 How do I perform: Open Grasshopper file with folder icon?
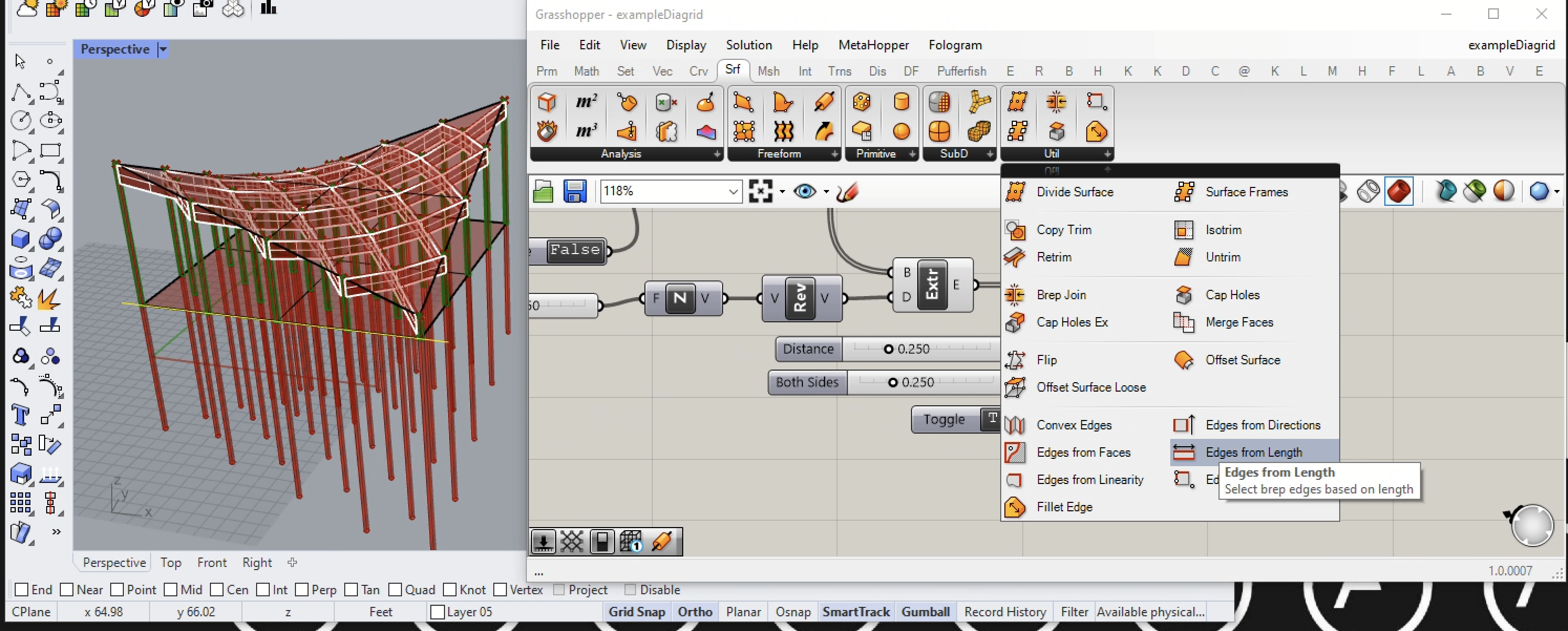(x=543, y=192)
